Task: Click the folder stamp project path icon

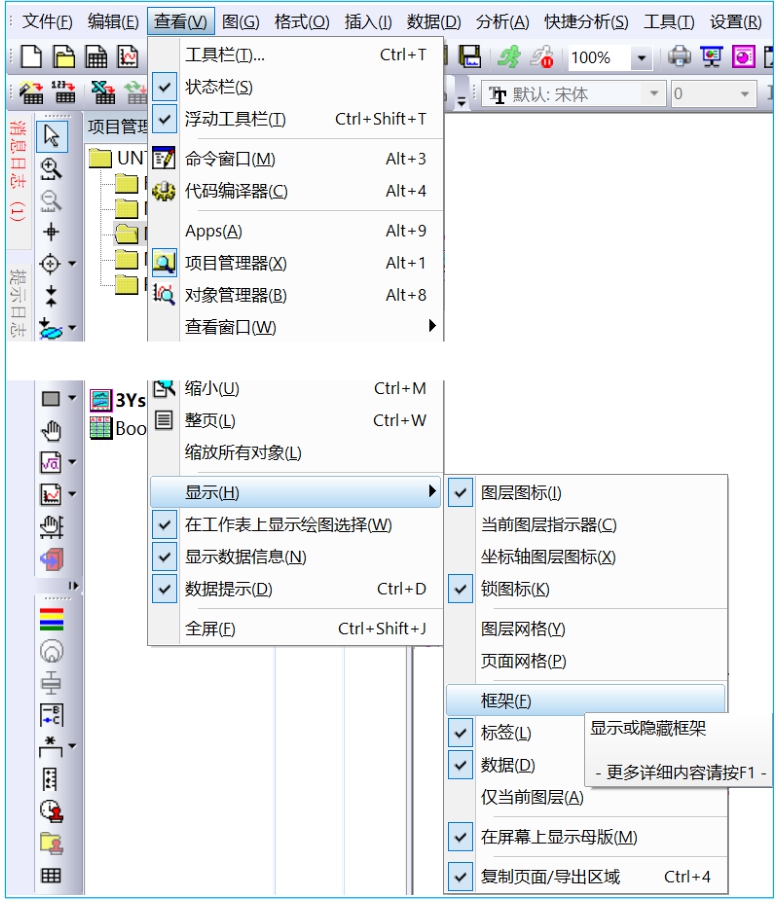Action: tap(51, 843)
